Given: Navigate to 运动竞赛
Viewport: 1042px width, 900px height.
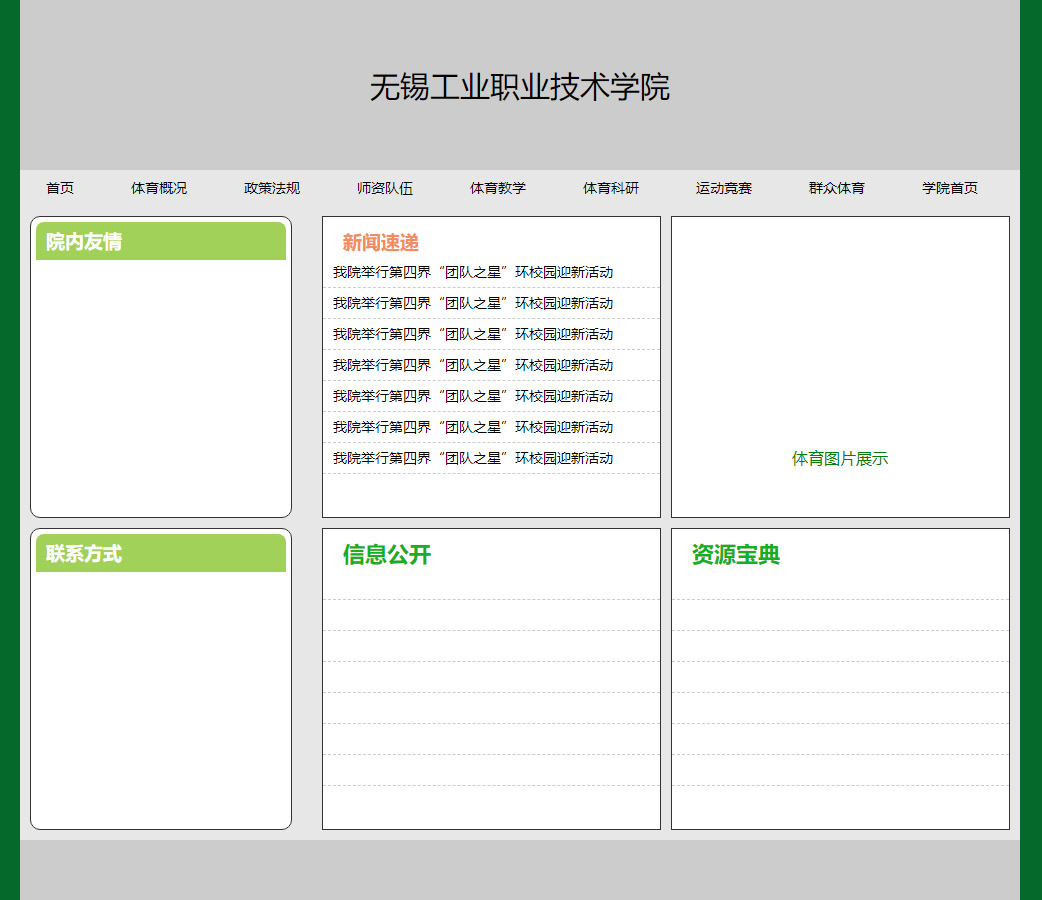Looking at the screenshot, I should [x=724, y=188].
